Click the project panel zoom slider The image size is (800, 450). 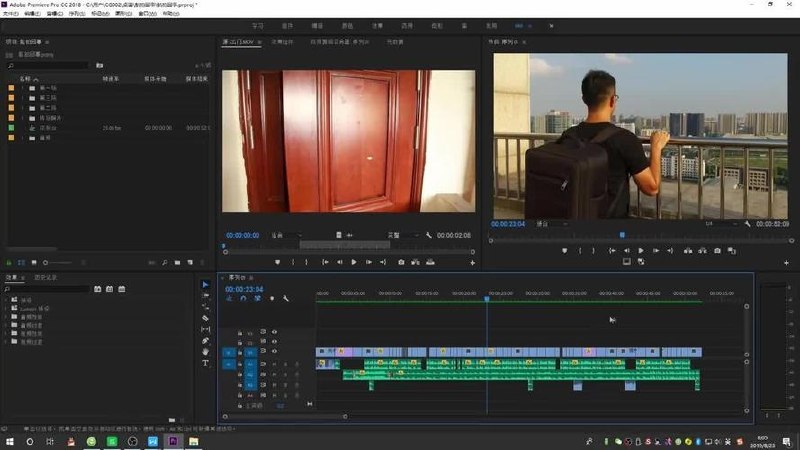tap(60, 263)
